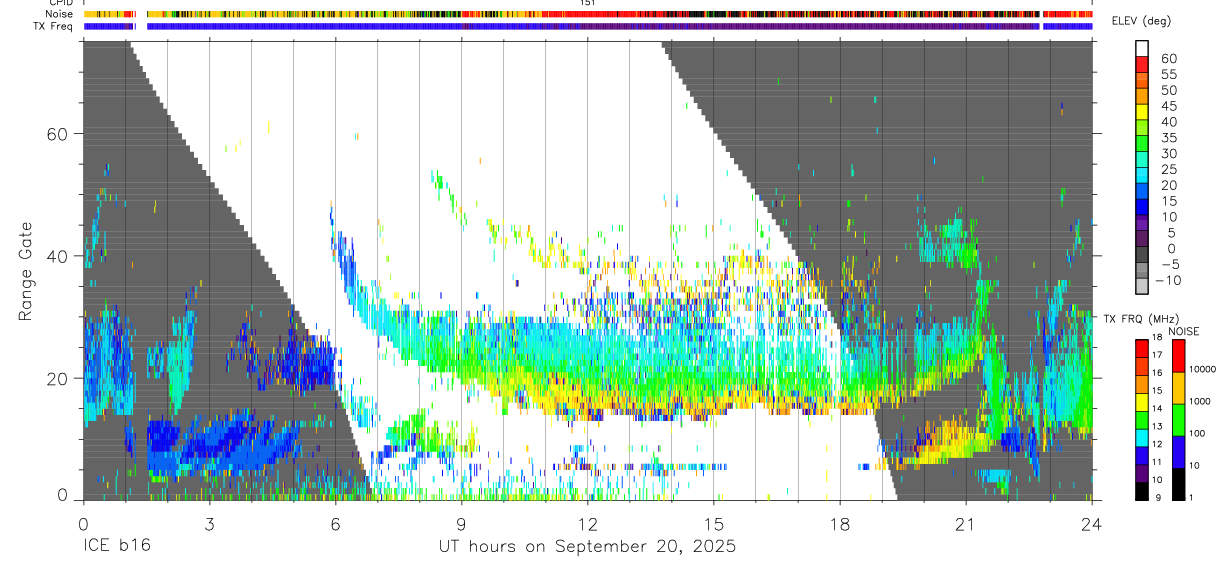Click the 'TX Freq' strip label at top left
The height and width of the screenshot is (567, 1228).
pyautogui.click(x=54, y=26)
